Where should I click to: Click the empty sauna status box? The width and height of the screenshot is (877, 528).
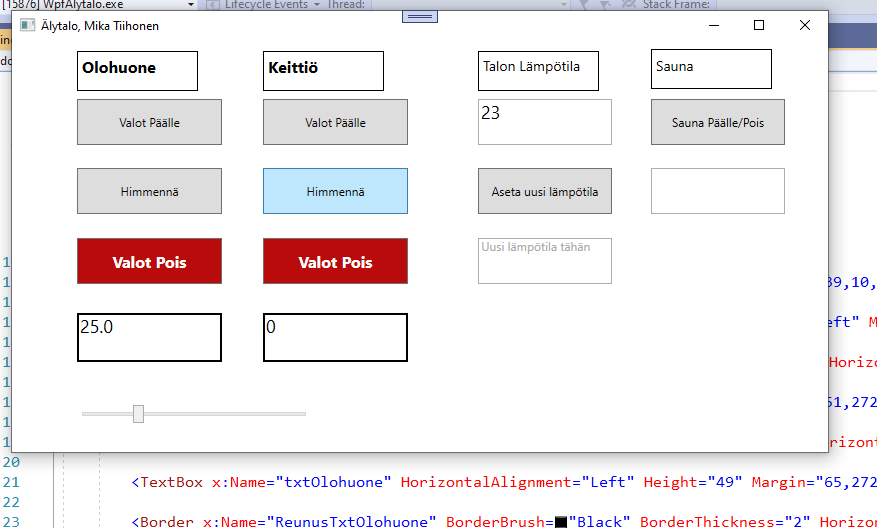(x=717, y=191)
